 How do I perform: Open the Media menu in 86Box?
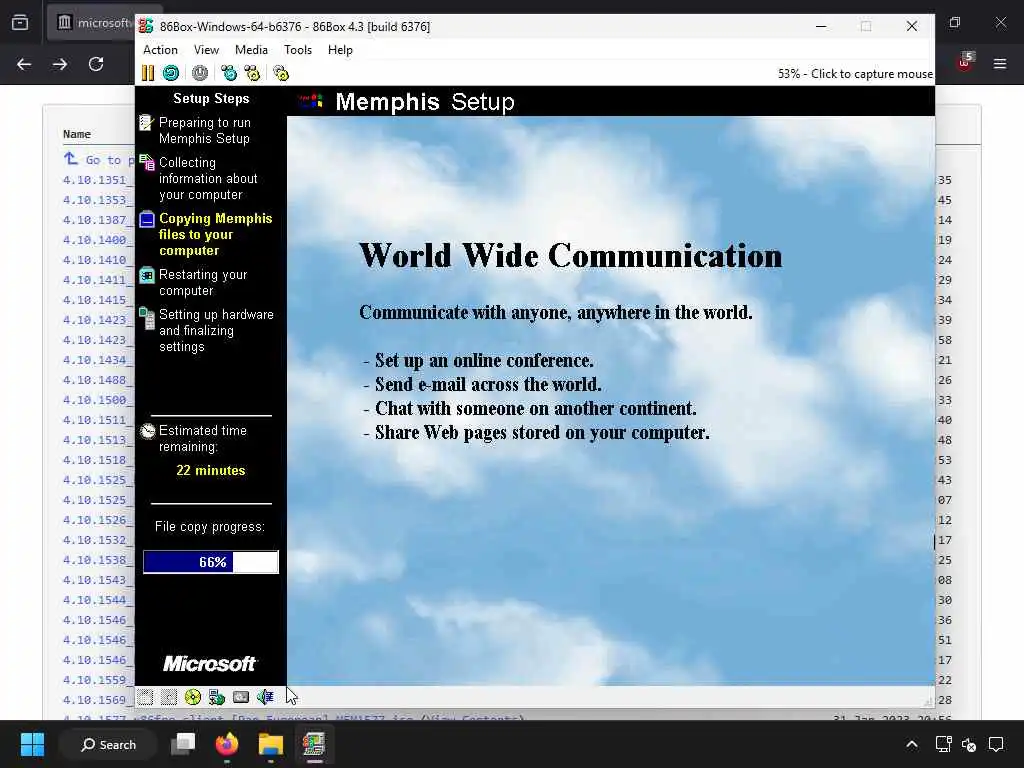pos(251,50)
